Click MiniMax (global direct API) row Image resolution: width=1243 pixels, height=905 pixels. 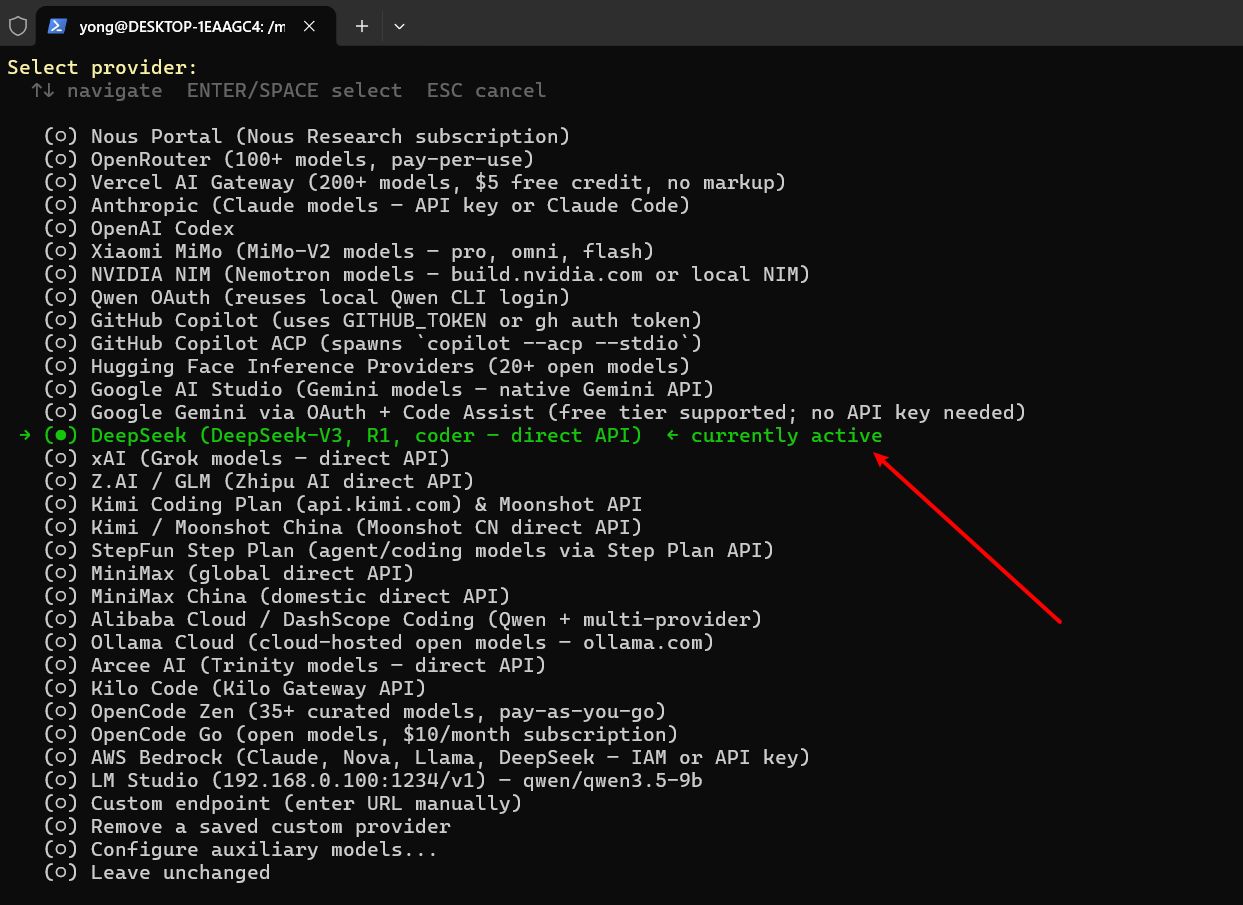coord(229,573)
